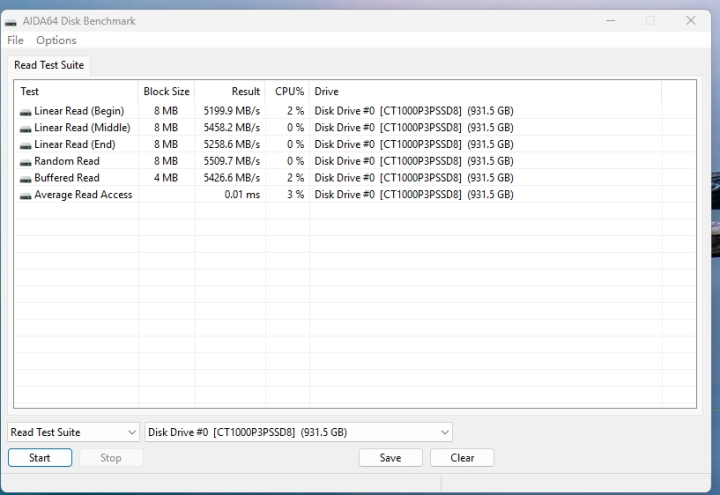Image resolution: width=720 pixels, height=495 pixels.
Task: Click the disk icon beside Random Read
Action: tap(26, 162)
